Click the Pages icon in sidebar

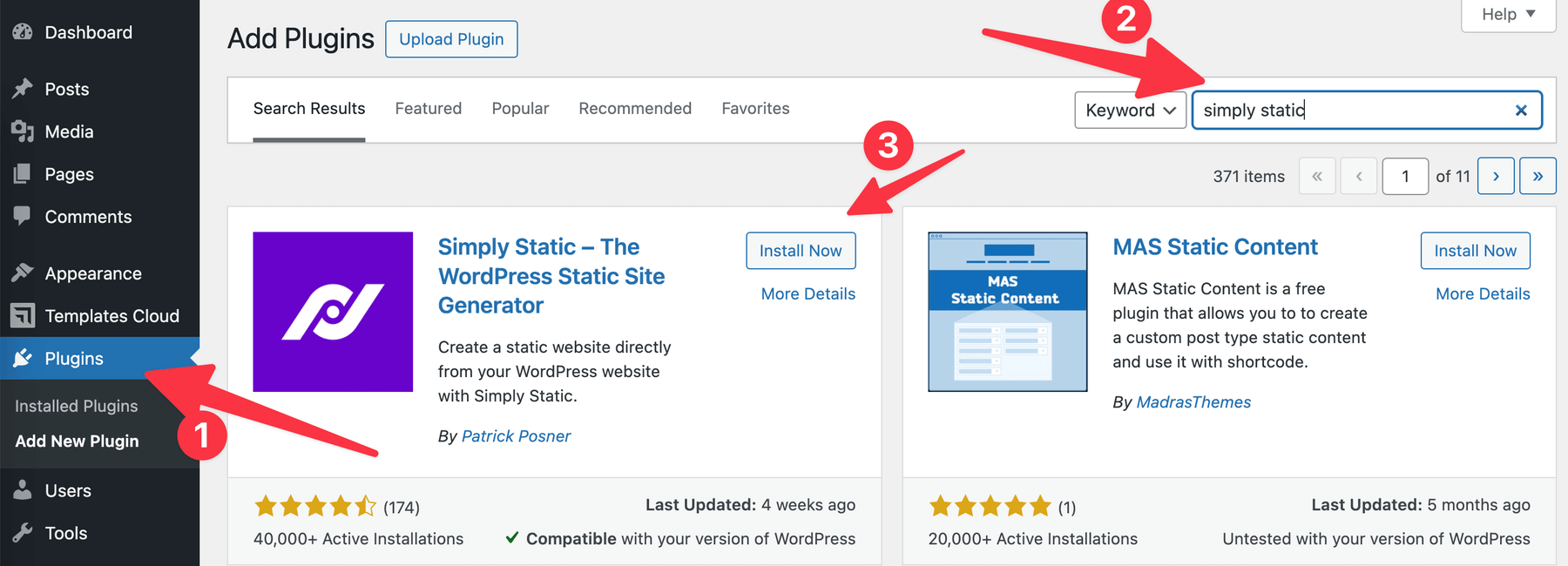(x=23, y=174)
